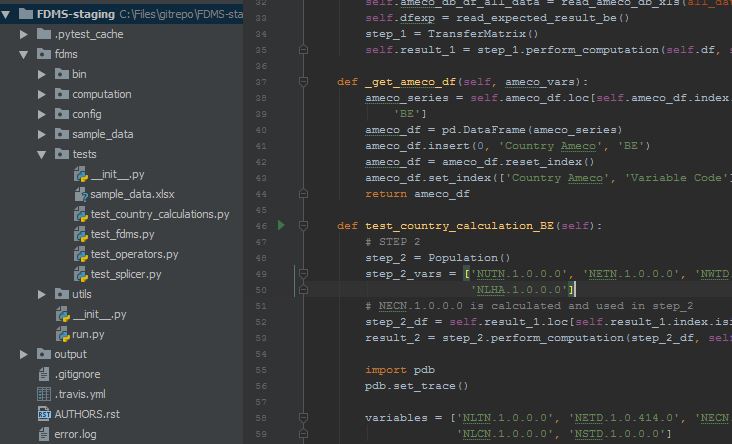Click 'step_1 = TransferMatrix()' line
This screenshot has height=444, width=732.
pyautogui.click(x=452, y=34)
